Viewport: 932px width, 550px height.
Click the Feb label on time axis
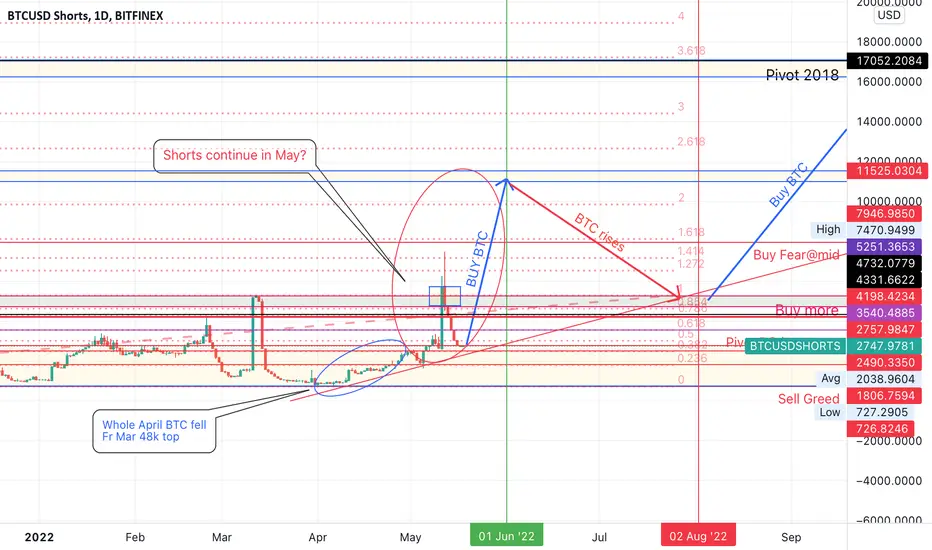pos(135,537)
